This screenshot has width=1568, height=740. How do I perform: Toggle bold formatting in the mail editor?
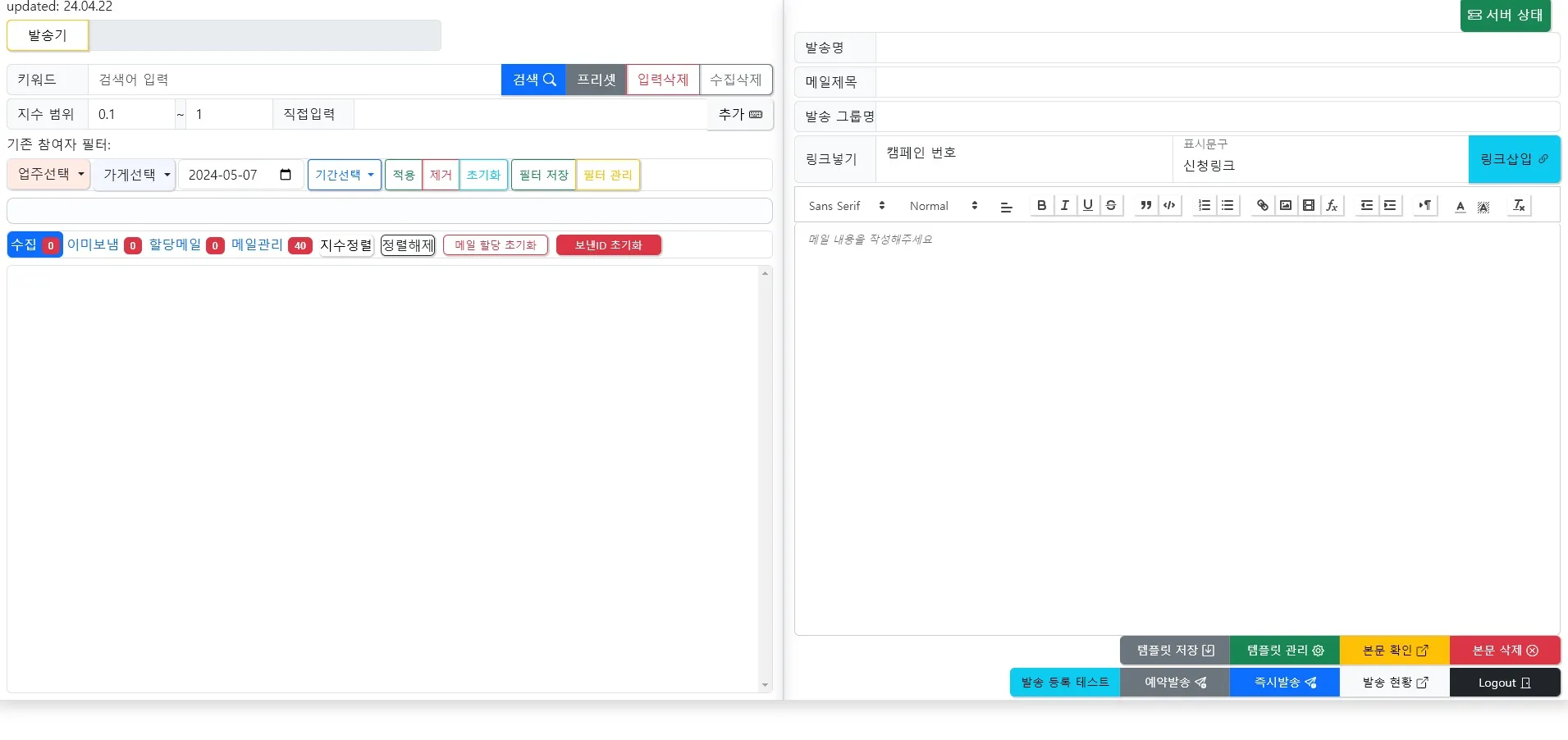coord(1040,206)
